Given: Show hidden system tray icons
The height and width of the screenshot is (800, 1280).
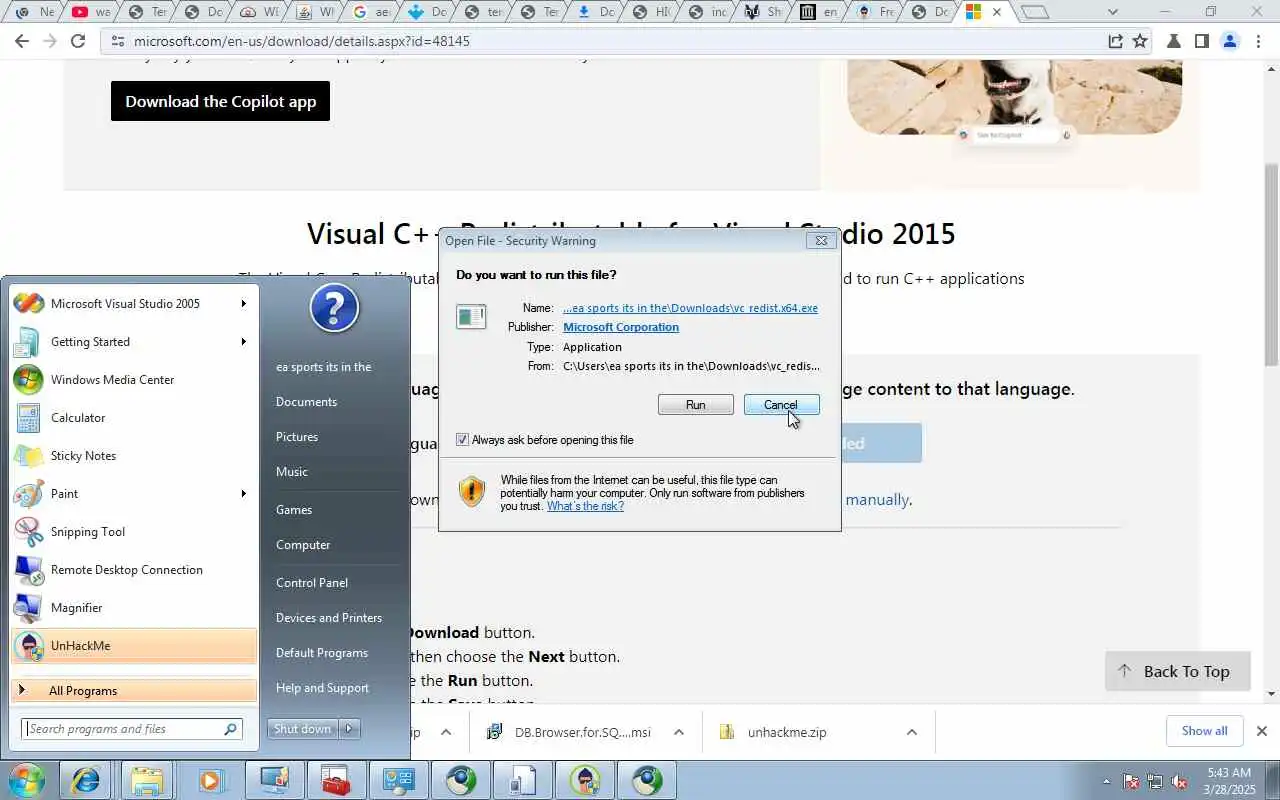Looking at the screenshot, I should (x=1106, y=781).
